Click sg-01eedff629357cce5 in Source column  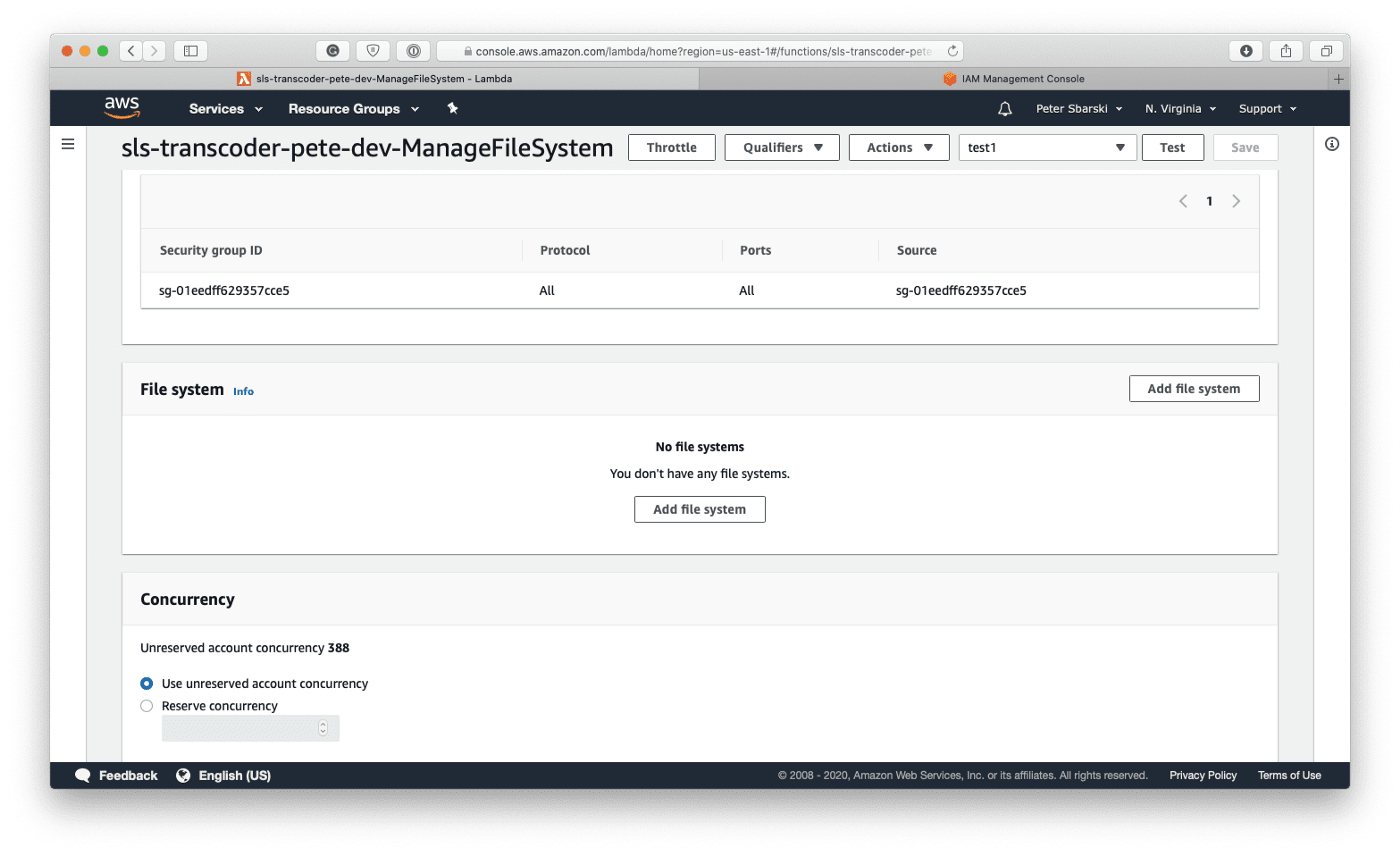(962, 291)
